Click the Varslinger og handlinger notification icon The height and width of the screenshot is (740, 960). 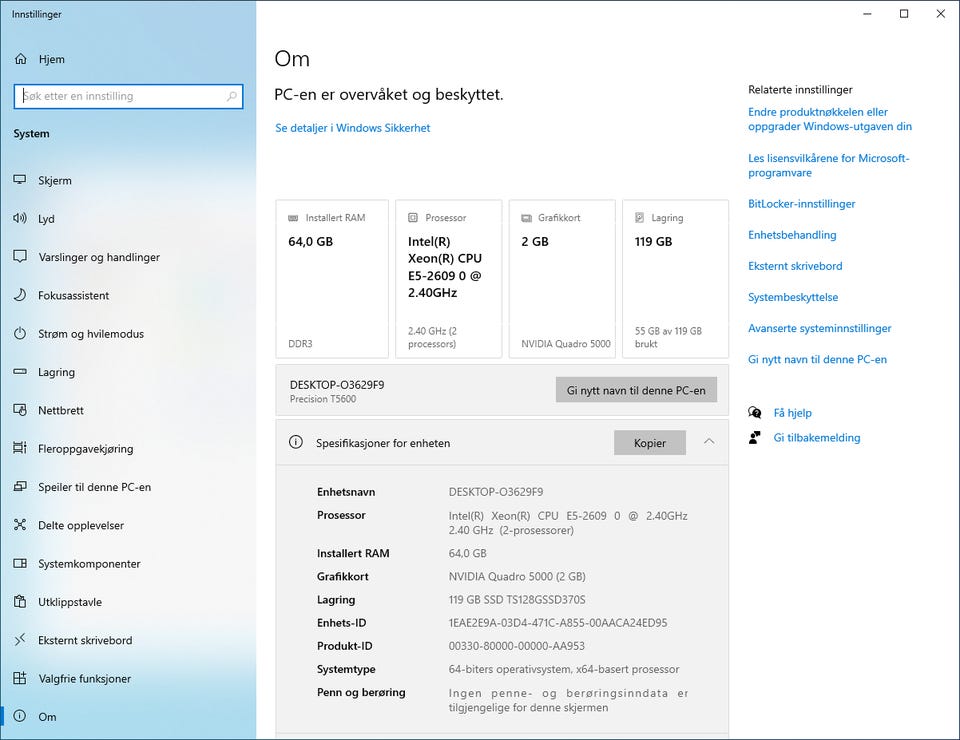click(x=20, y=256)
